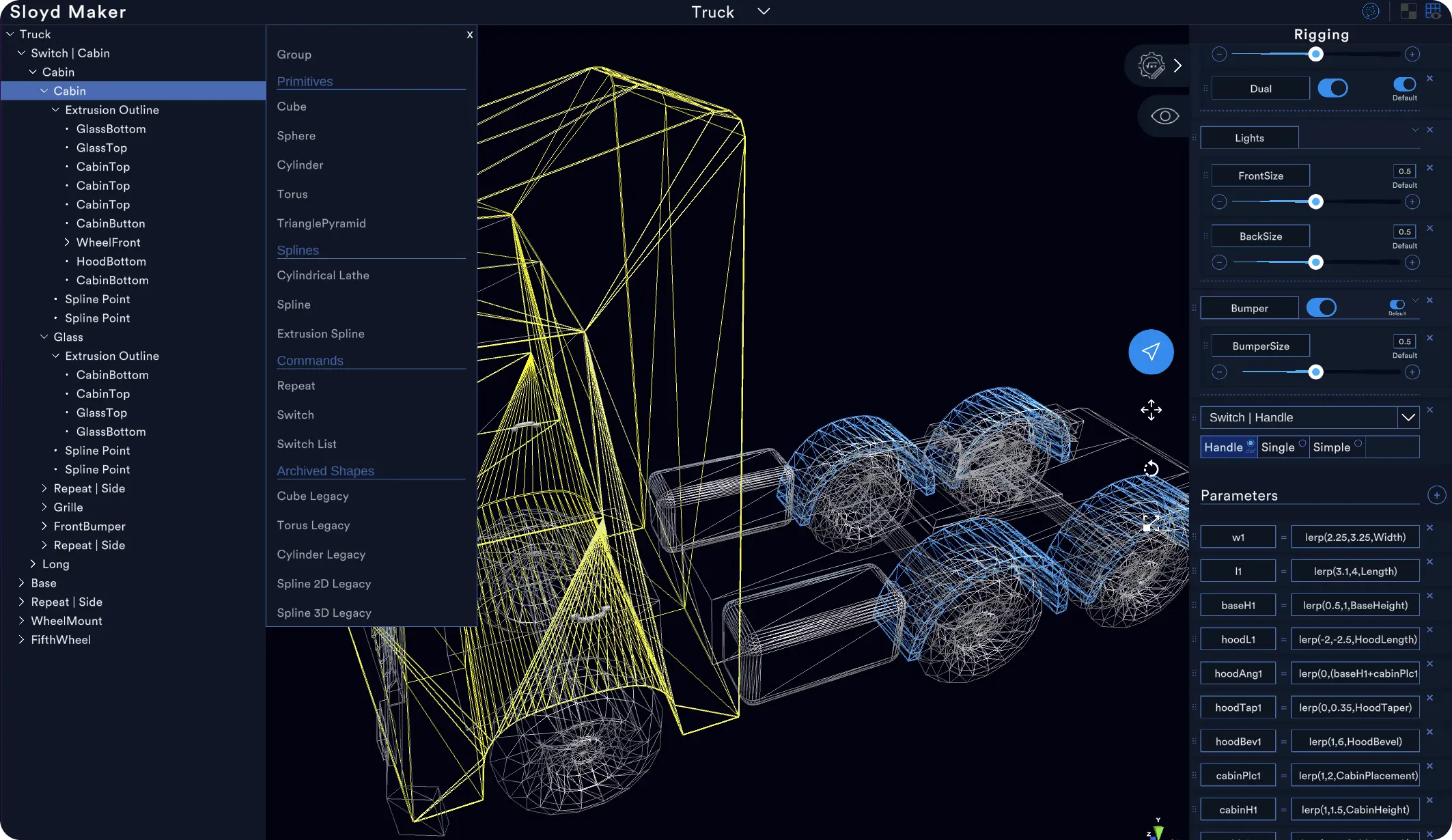The height and width of the screenshot is (840, 1452).
Task: Disable the Dual rigging toggle
Action: [1334, 87]
